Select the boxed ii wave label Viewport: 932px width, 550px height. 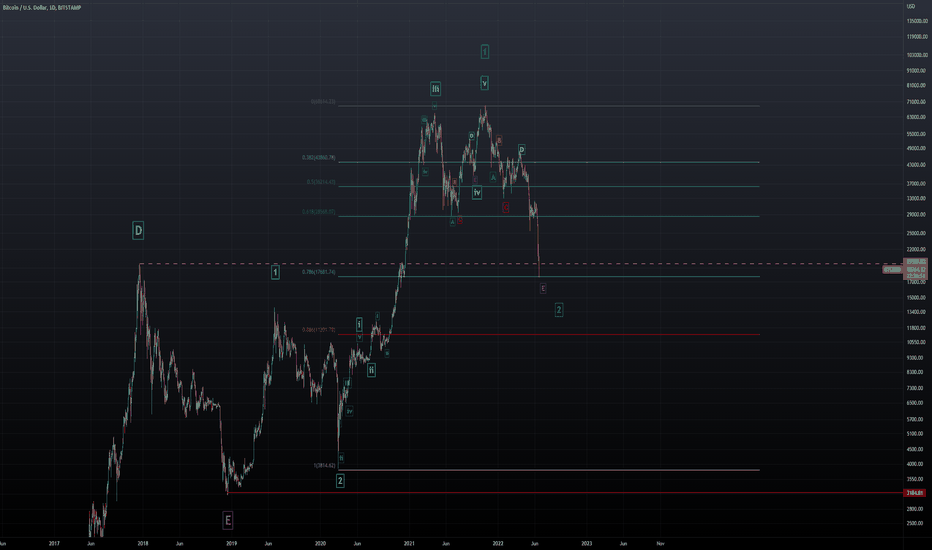point(371,370)
